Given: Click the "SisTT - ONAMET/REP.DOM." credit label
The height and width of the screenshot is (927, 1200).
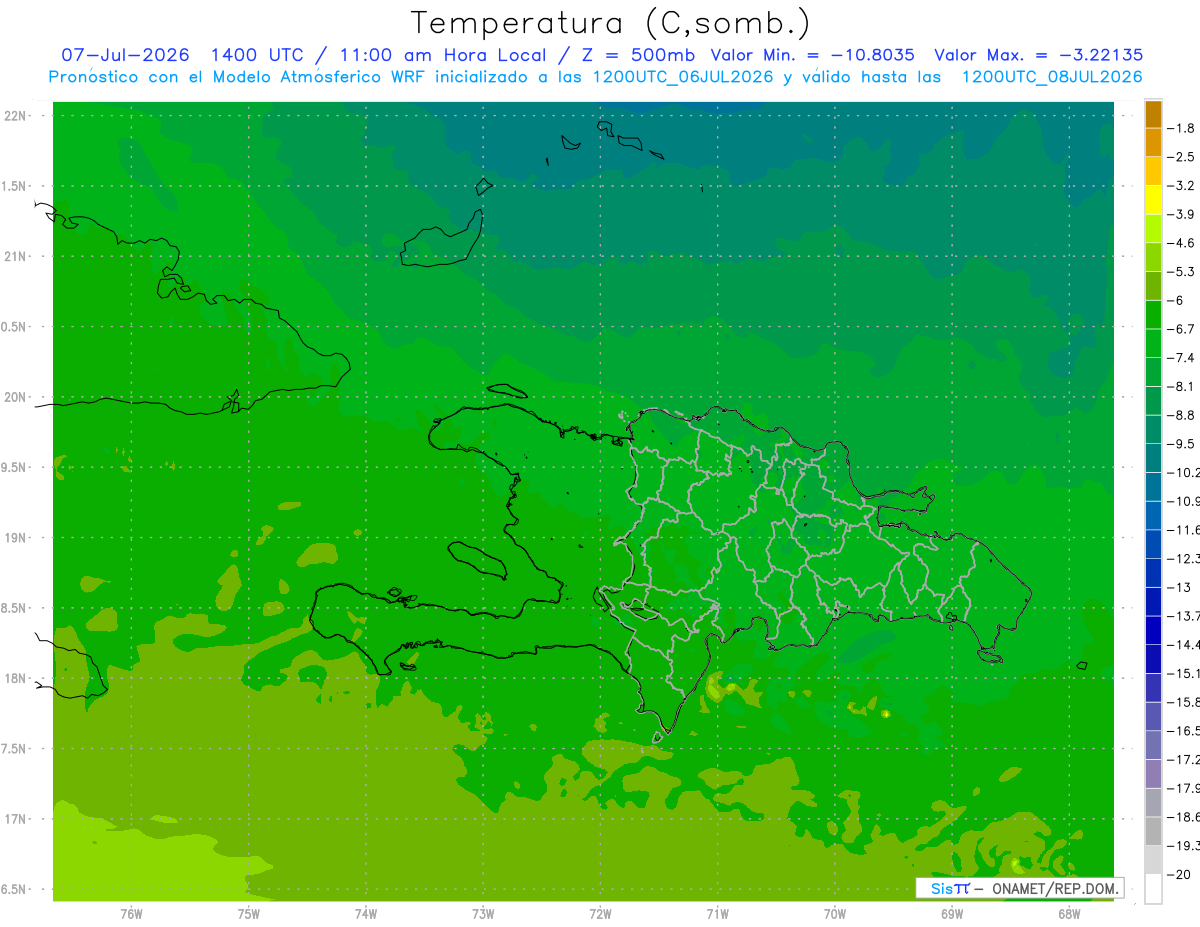Looking at the screenshot, I should pyautogui.click(x=1019, y=888).
